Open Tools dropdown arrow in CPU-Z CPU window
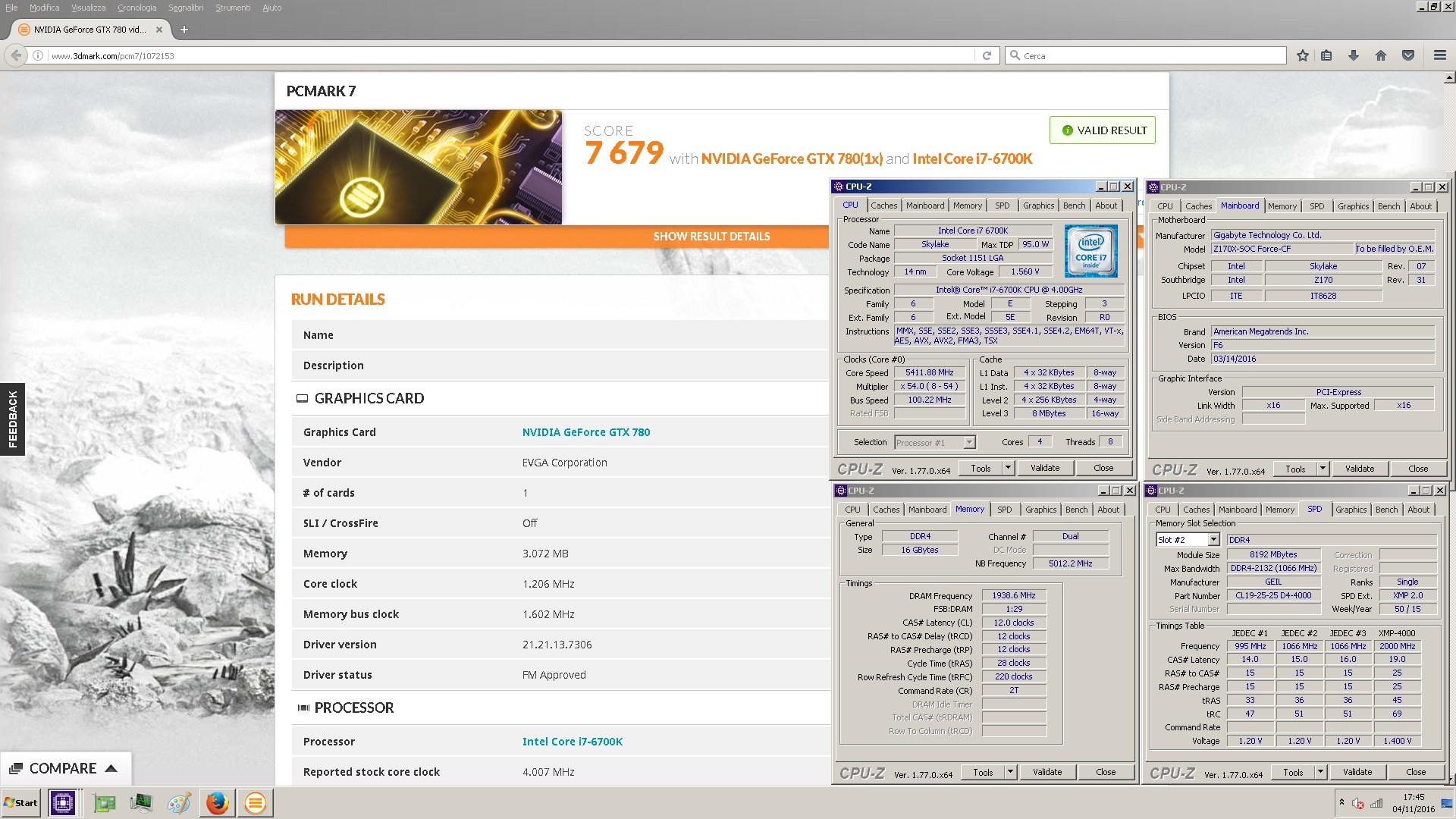Viewport: 1456px width, 819px height. pos(1008,468)
